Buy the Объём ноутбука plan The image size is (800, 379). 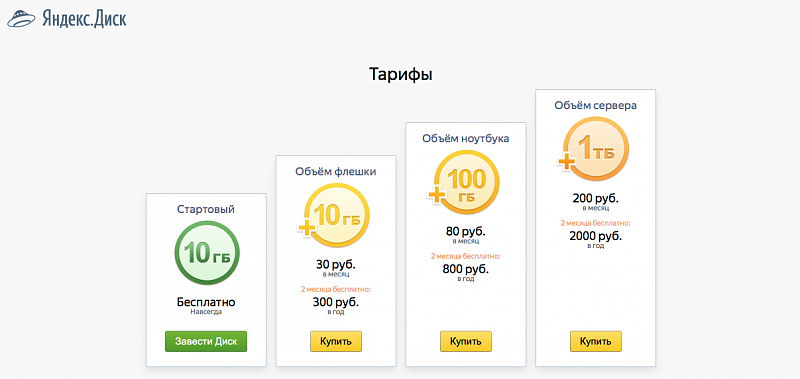coord(466,341)
